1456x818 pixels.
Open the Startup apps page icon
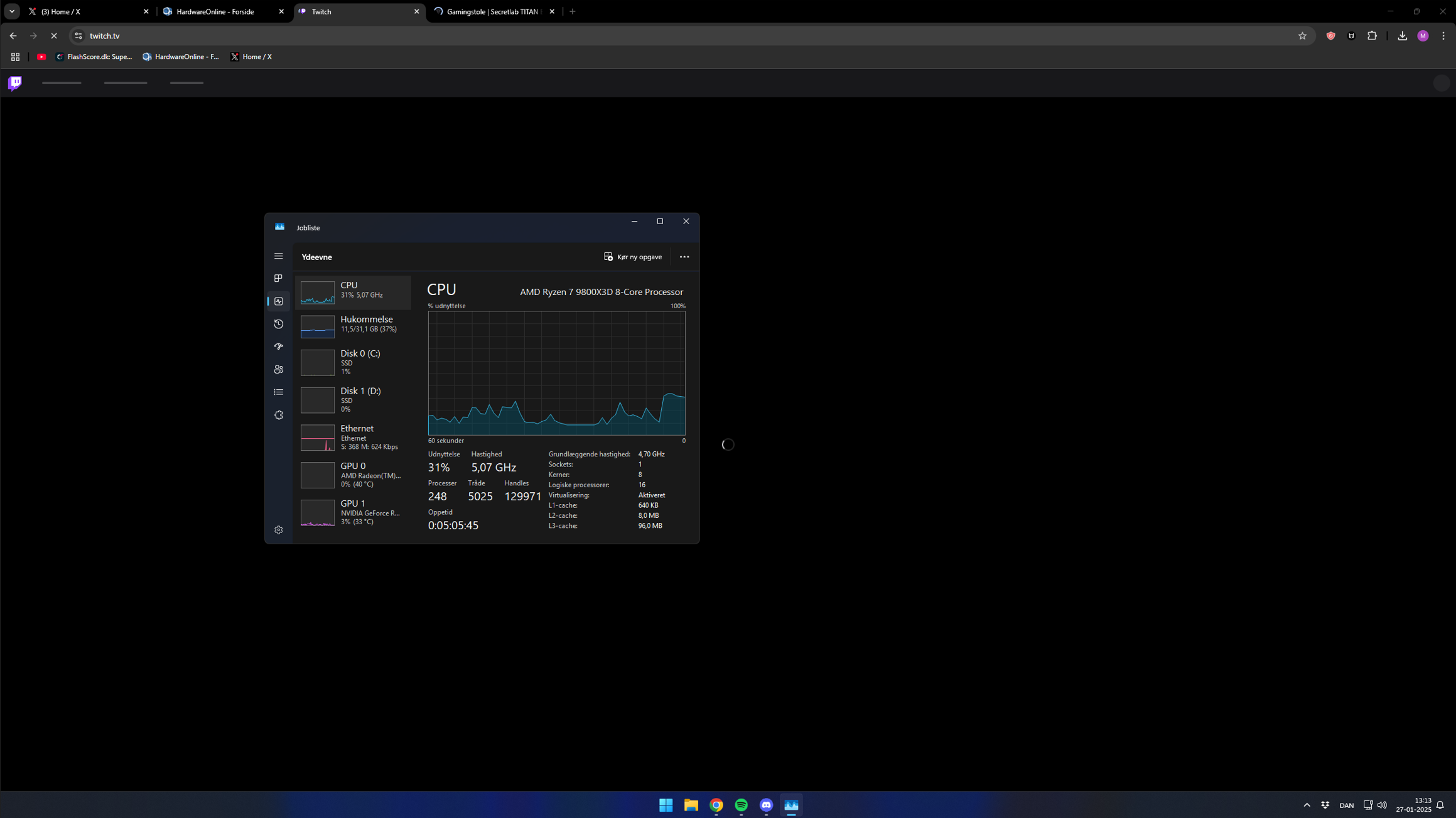coord(279,347)
